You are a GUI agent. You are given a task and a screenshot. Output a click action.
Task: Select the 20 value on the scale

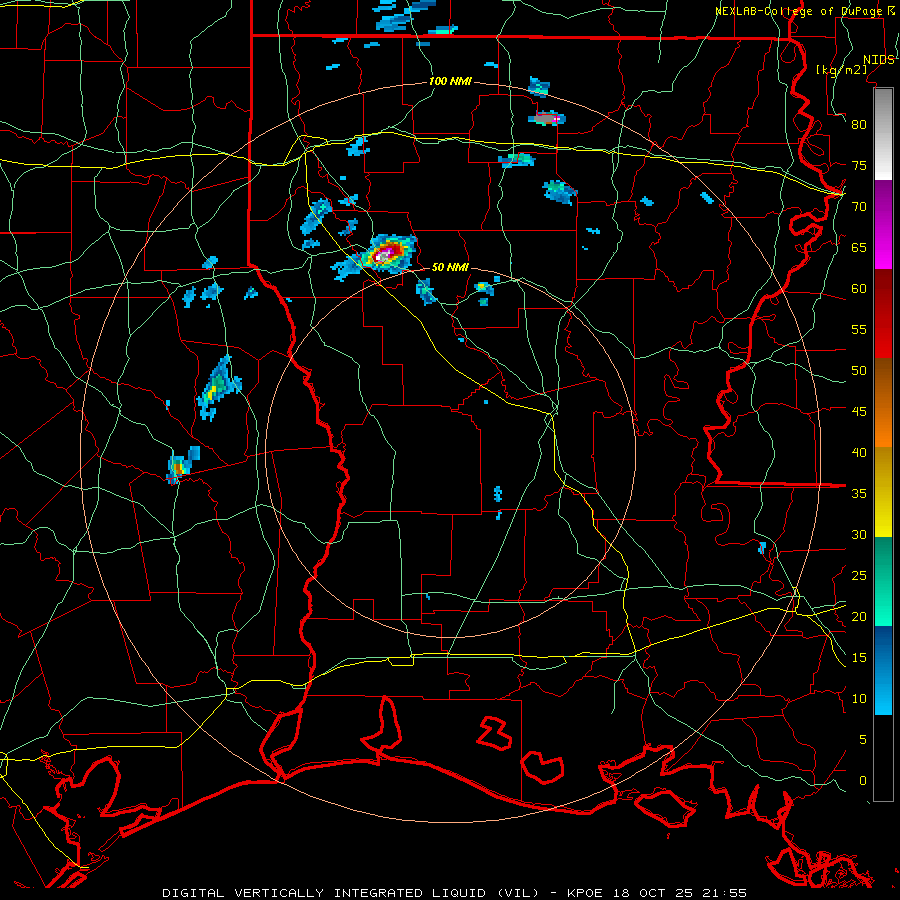[x=859, y=616]
